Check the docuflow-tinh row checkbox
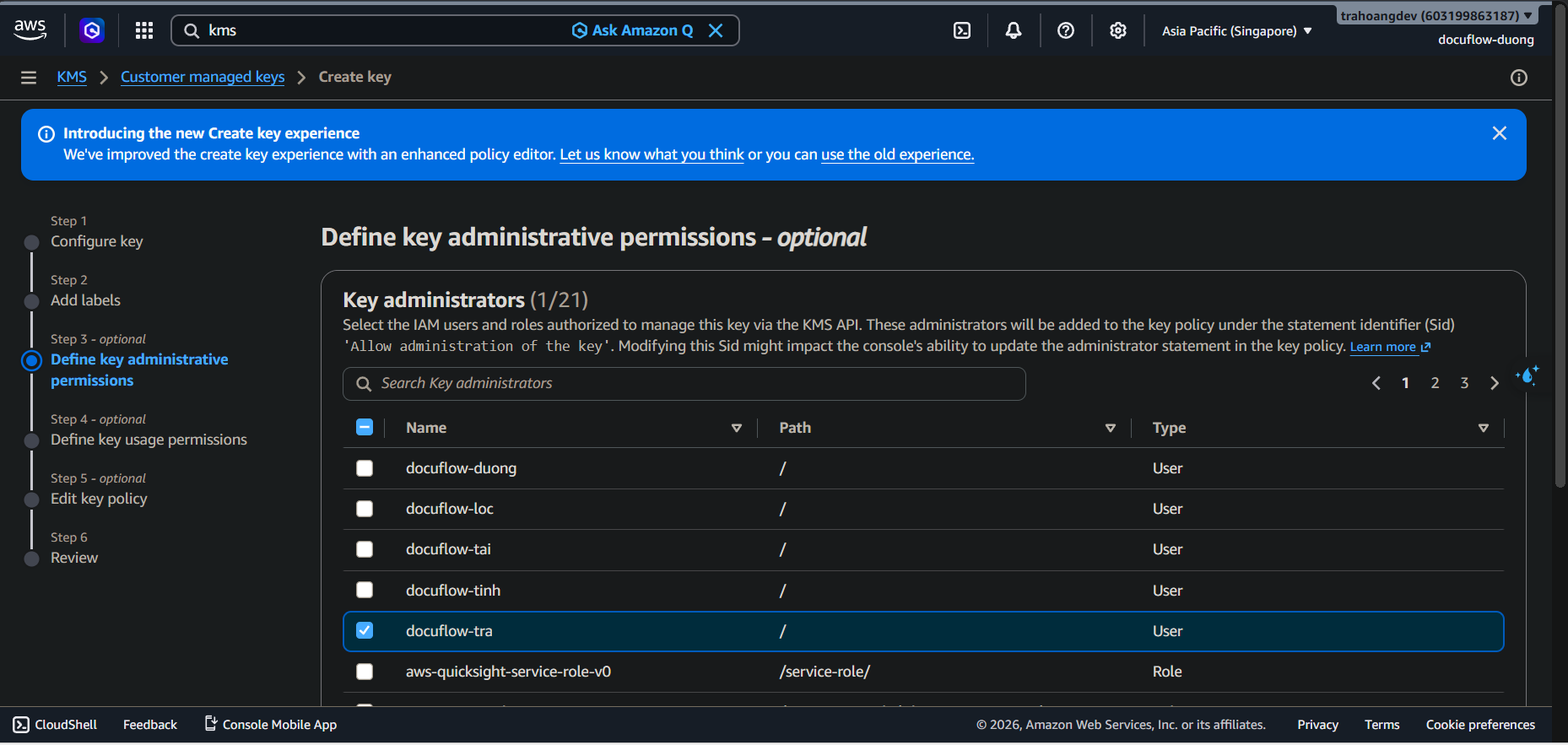Viewport: 1568px width, 745px height. [x=365, y=590]
